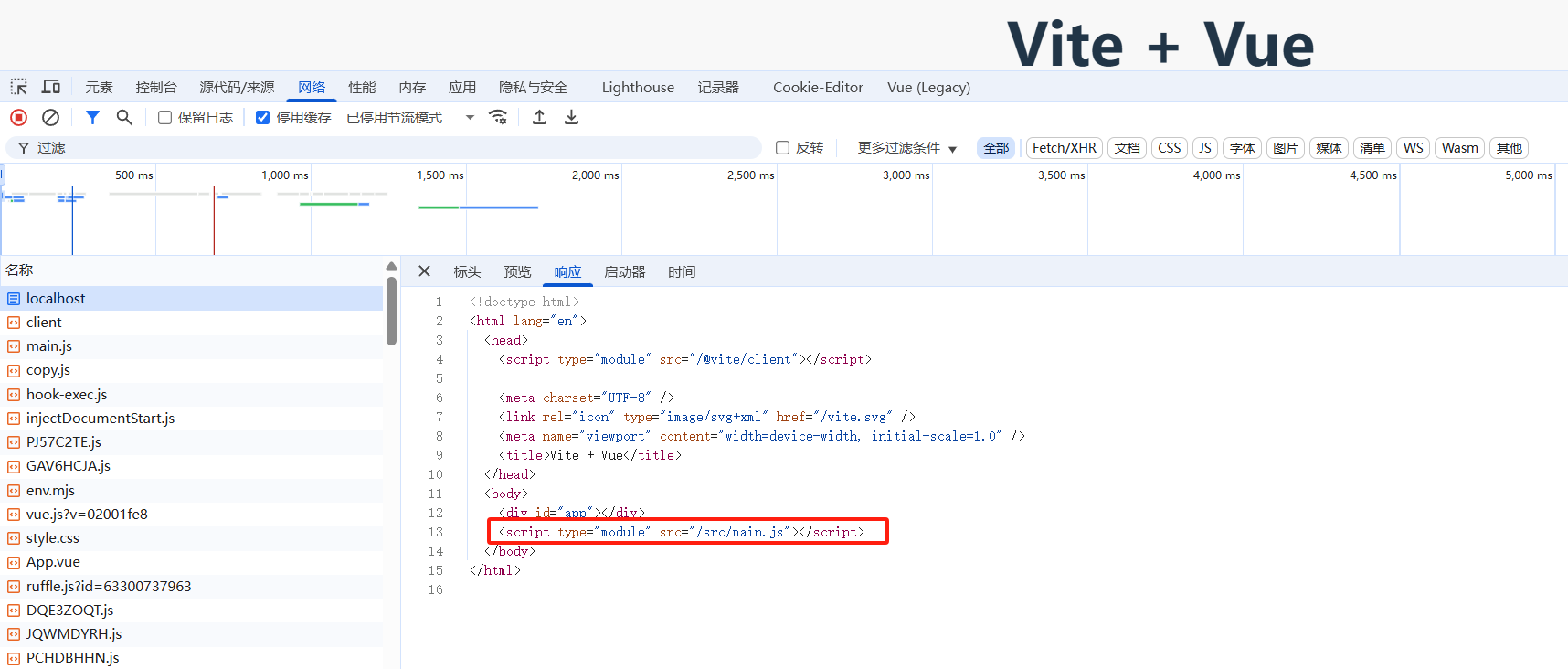Click the request list scrollbar thumb
This screenshot has width=1568, height=669.
[391, 311]
